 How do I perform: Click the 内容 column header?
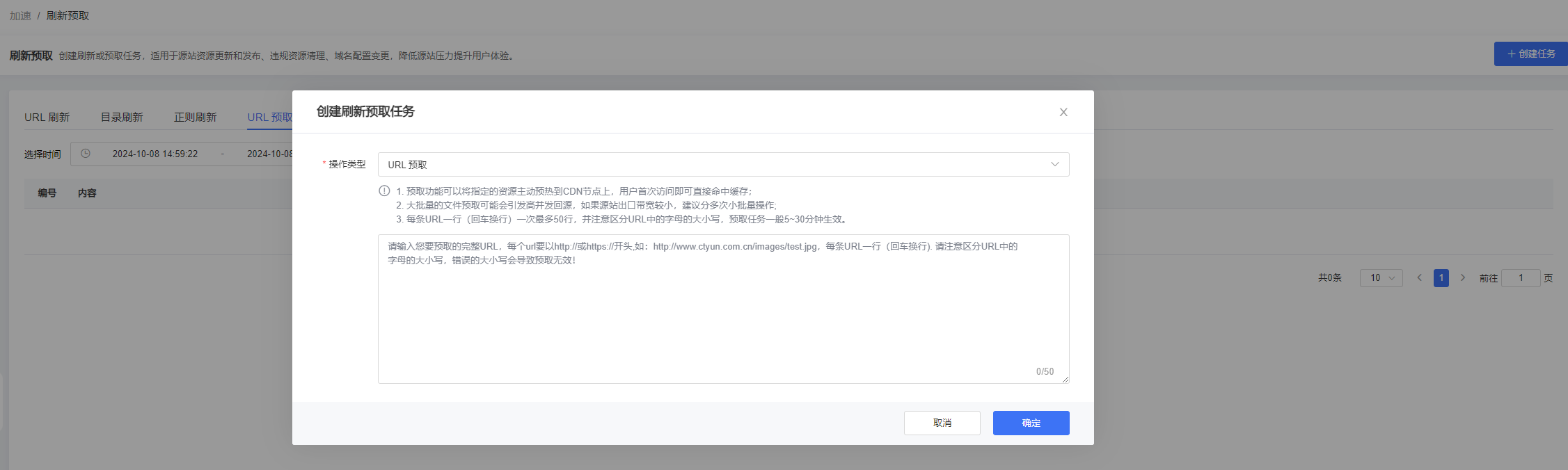[87, 193]
